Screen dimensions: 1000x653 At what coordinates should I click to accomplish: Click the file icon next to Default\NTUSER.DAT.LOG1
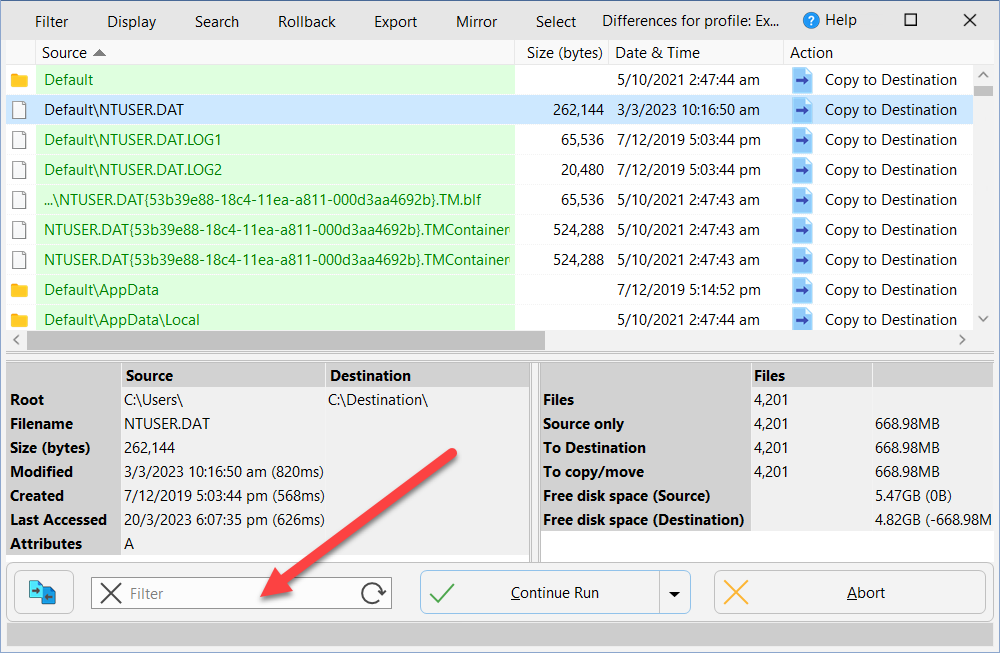pos(19,140)
